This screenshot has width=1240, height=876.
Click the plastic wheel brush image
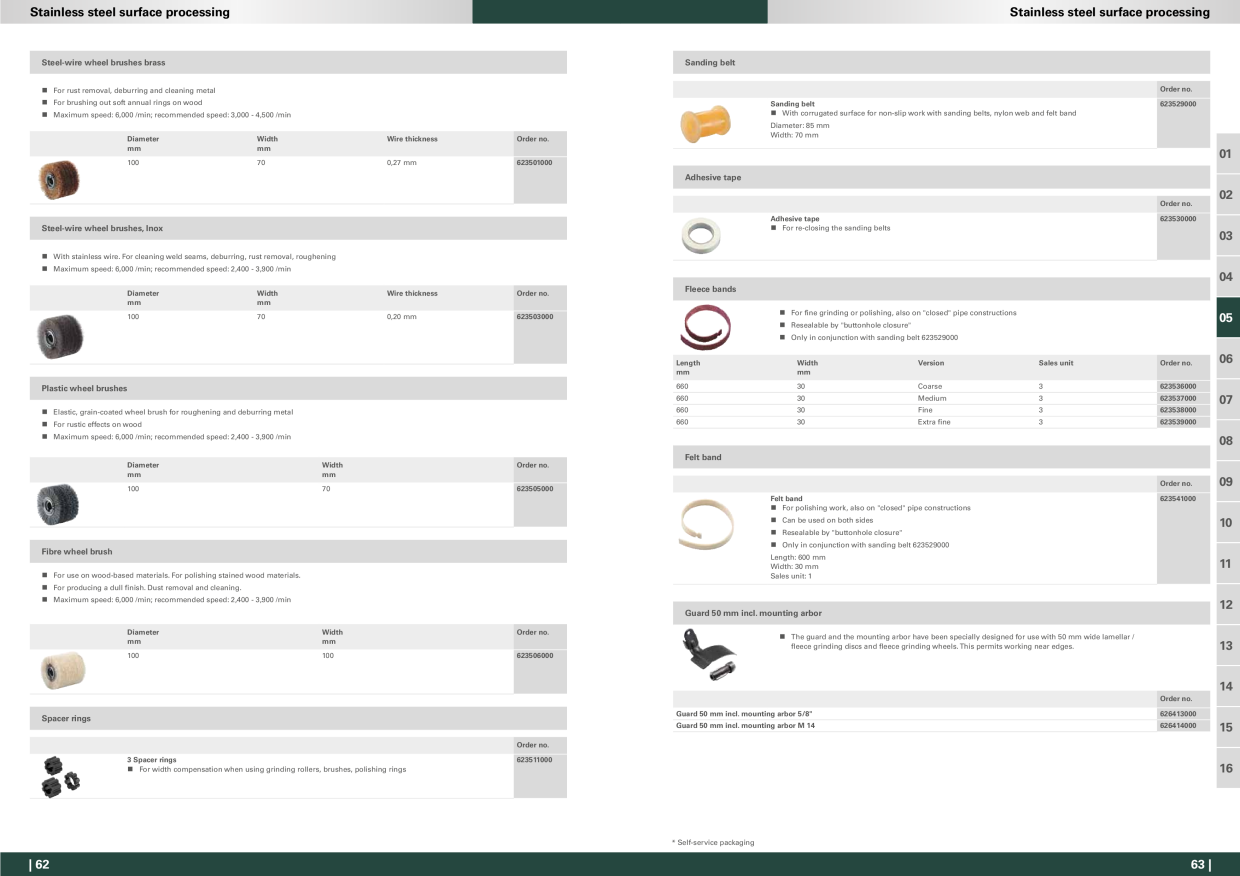[x=56, y=504]
